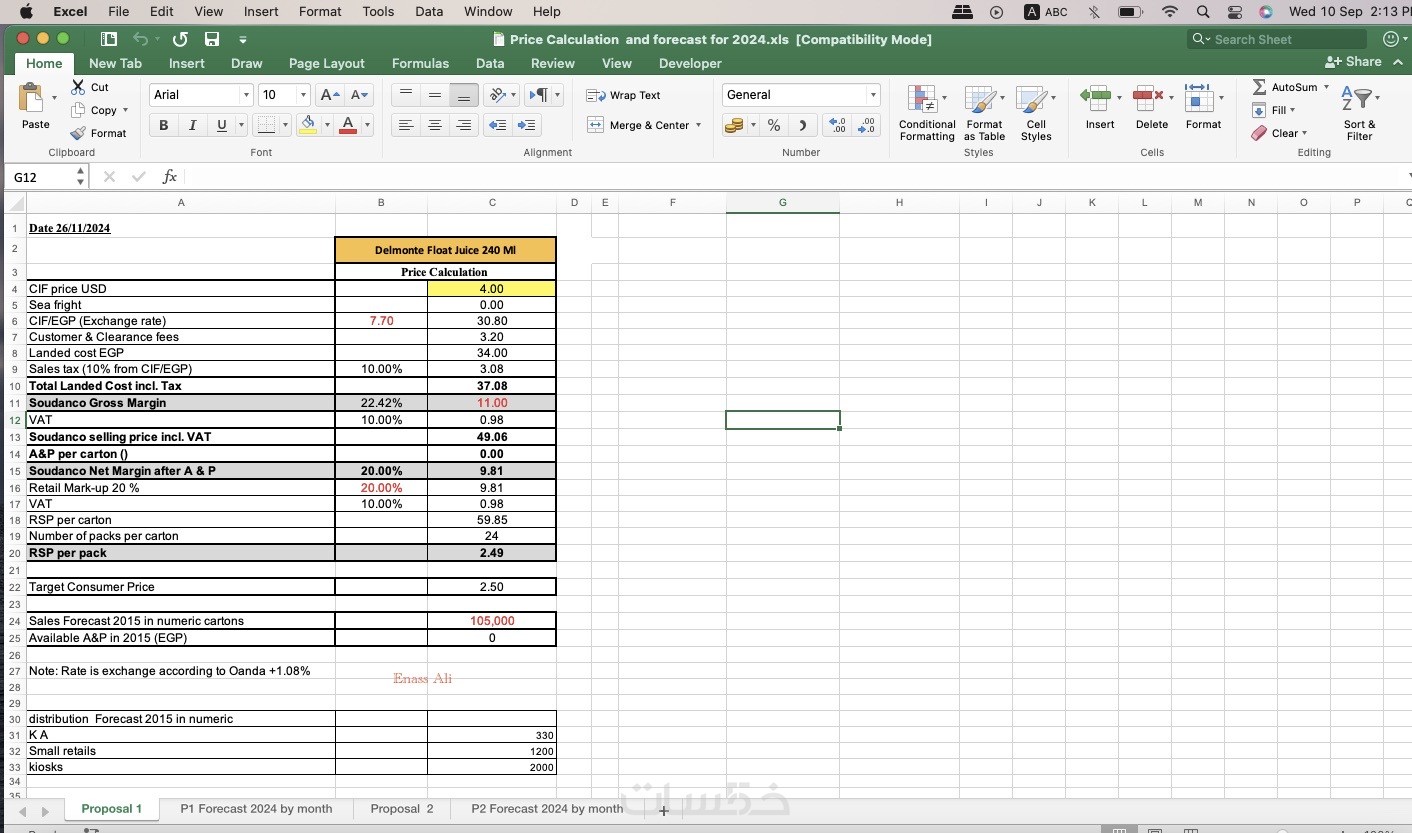Align cell text to the left
The width and height of the screenshot is (1412, 833).
tap(405, 125)
